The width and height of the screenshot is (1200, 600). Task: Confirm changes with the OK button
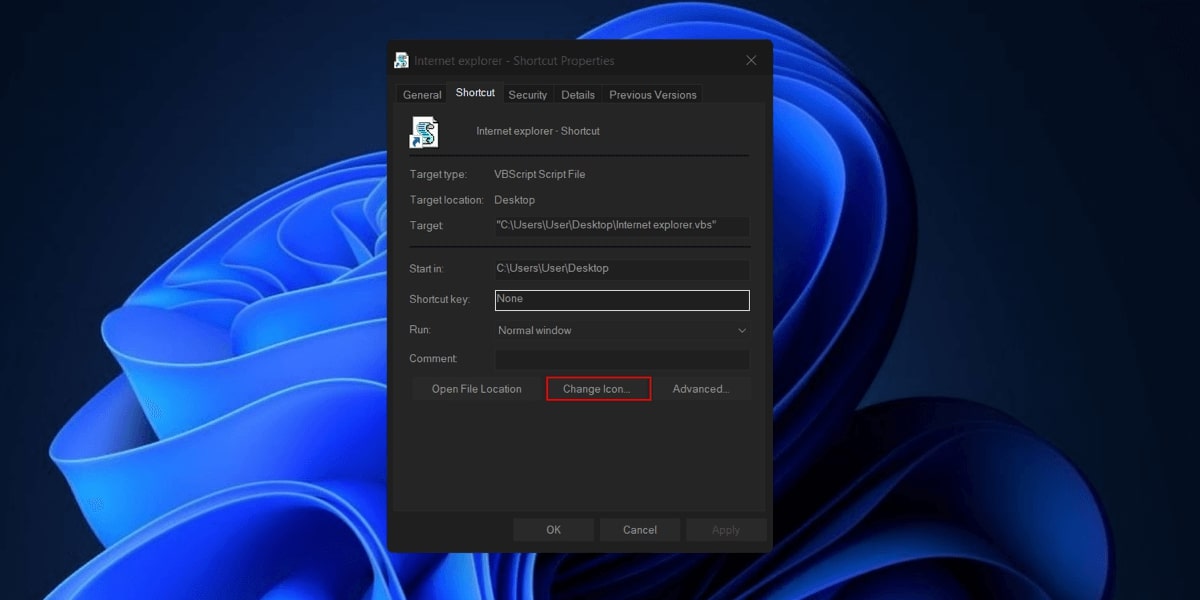point(553,529)
